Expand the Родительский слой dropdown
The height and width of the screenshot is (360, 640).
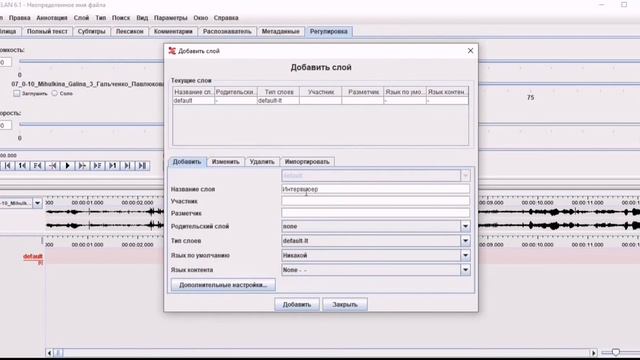465,226
